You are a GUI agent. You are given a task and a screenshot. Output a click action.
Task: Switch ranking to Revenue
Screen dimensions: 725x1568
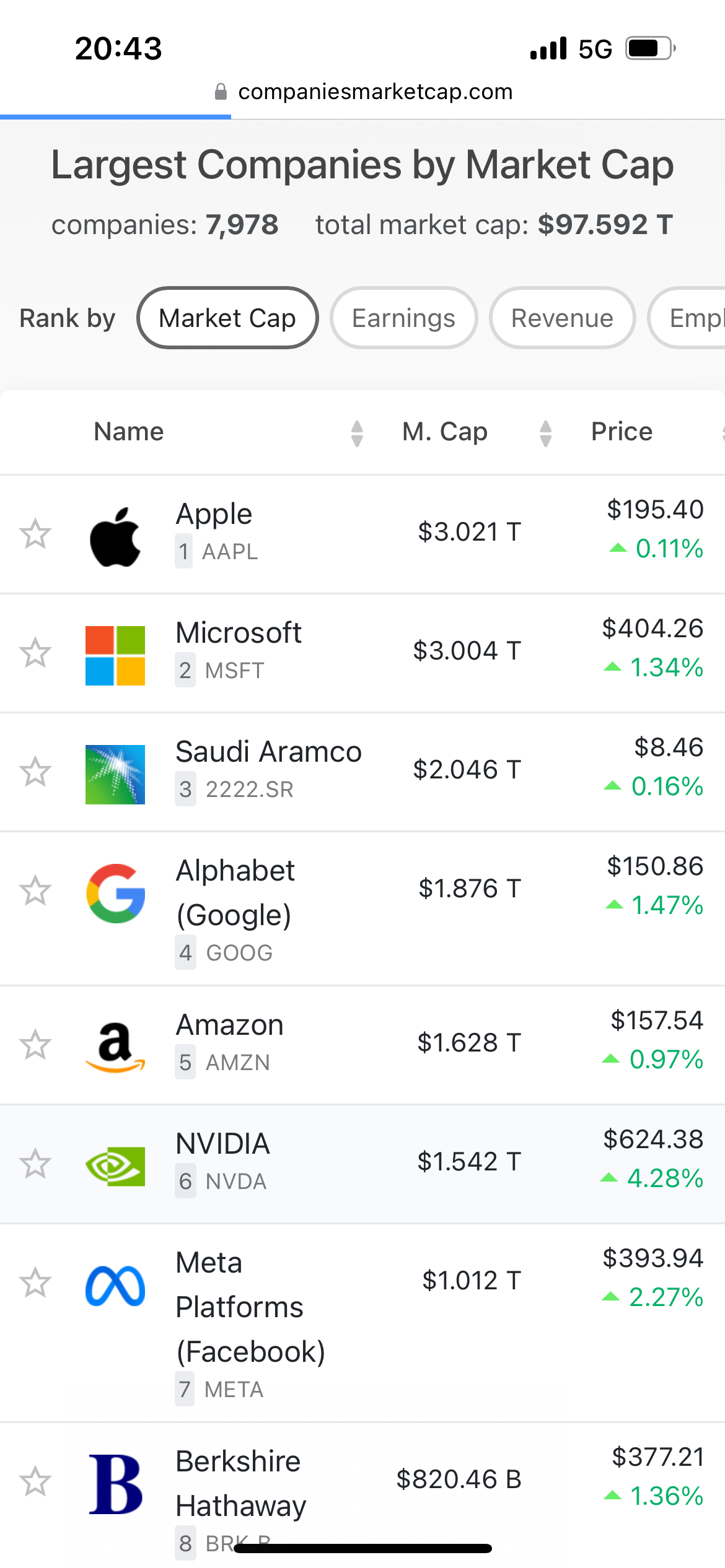[562, 318]
